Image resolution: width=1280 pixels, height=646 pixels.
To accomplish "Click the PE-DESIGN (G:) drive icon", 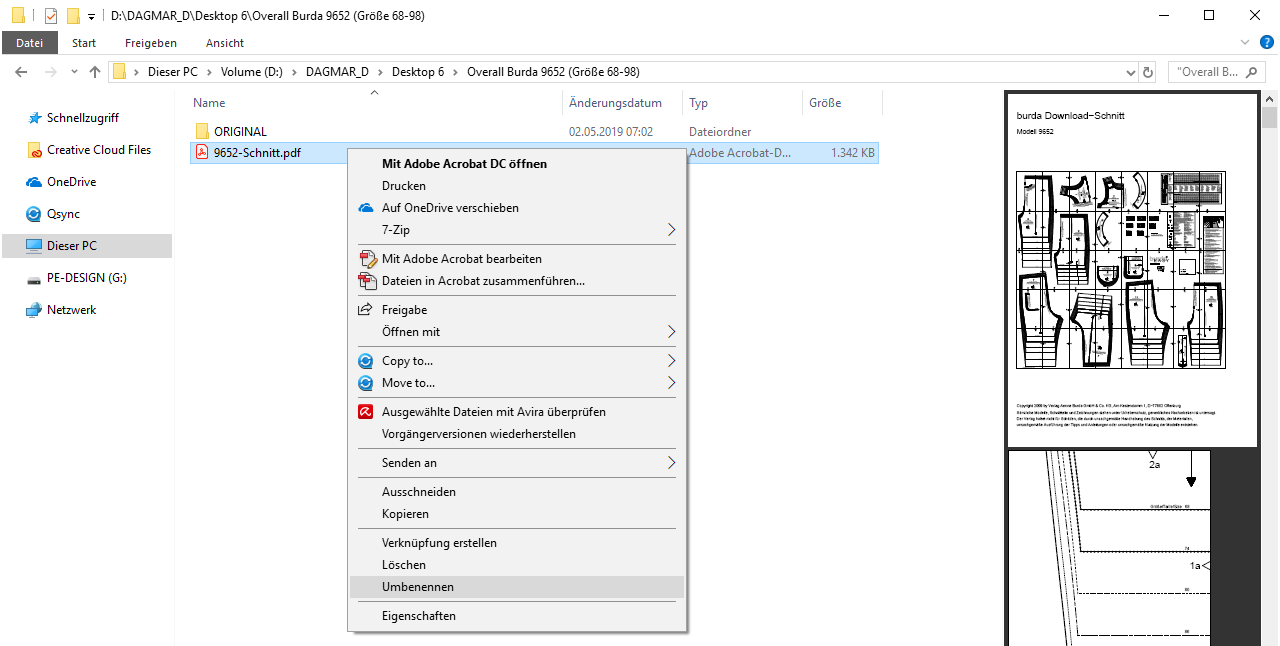I will [33, 278].
